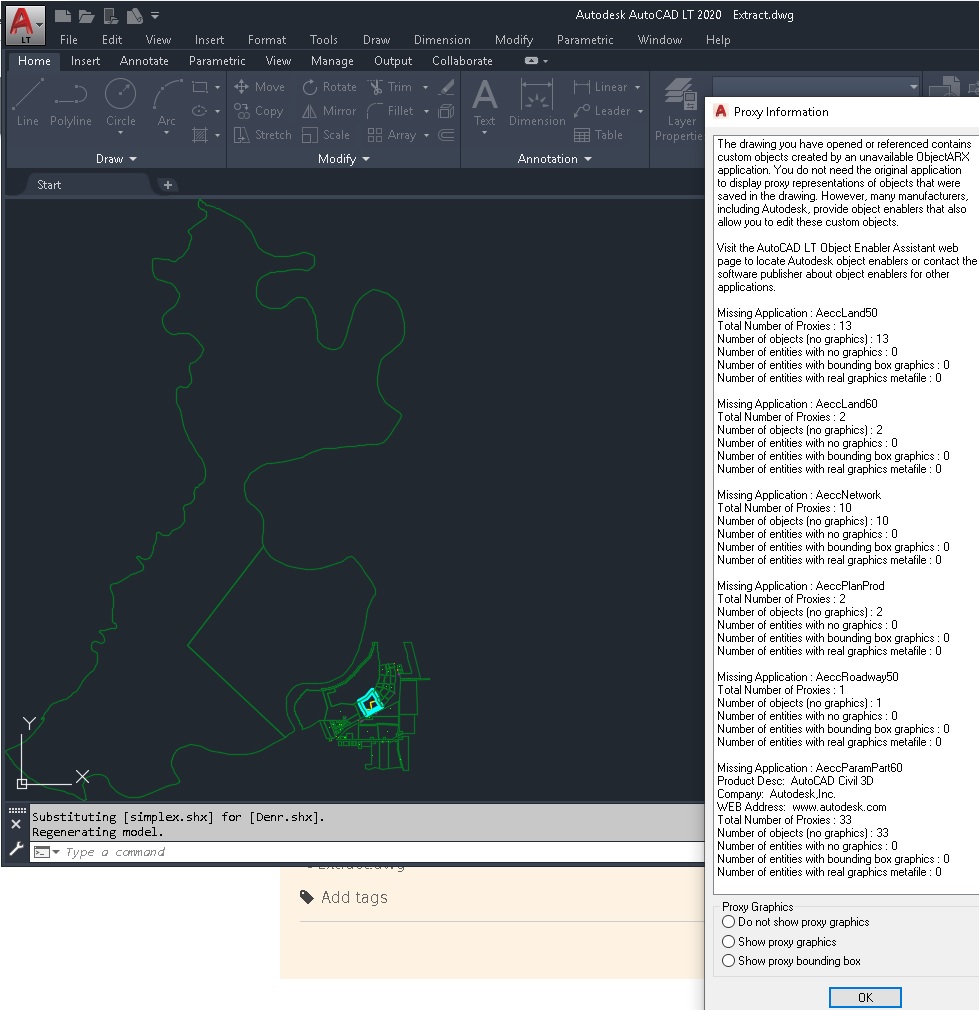Screen dimensions: 979x1010
Task: Select the Rectangle tool icon
Action: 200,87
